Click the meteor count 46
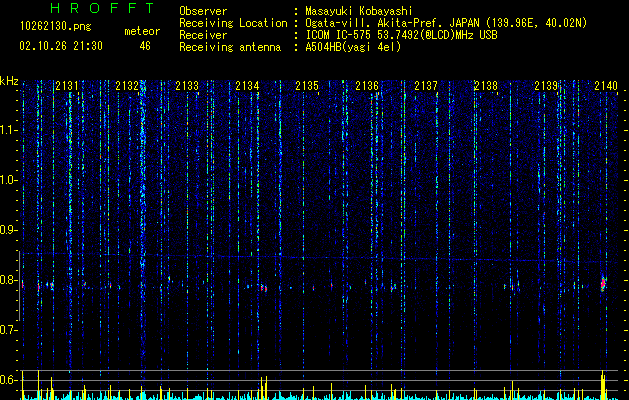Screen dimensions: 629x400 point(145,46)
